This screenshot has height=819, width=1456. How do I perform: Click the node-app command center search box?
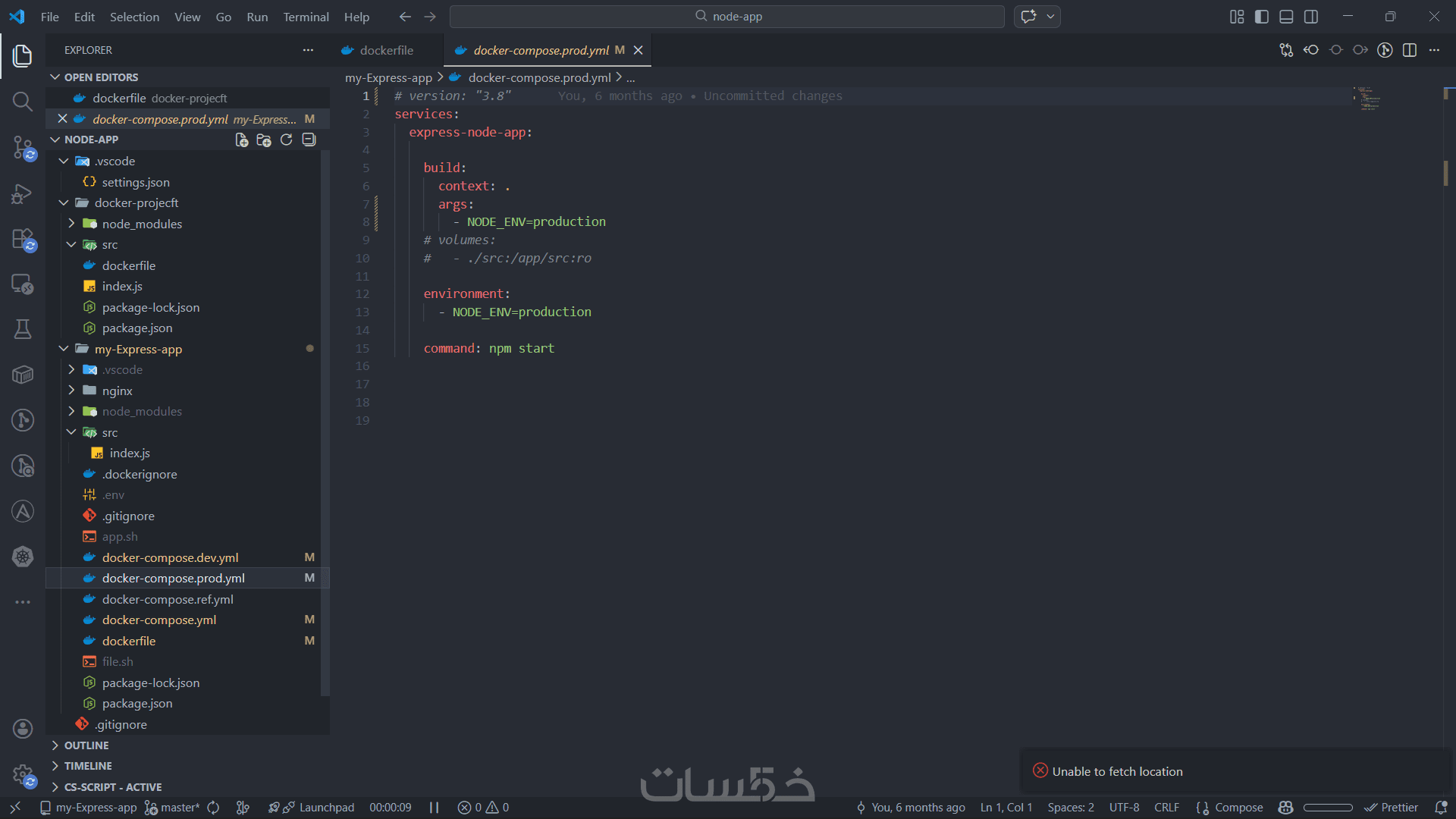click(727, 17)
